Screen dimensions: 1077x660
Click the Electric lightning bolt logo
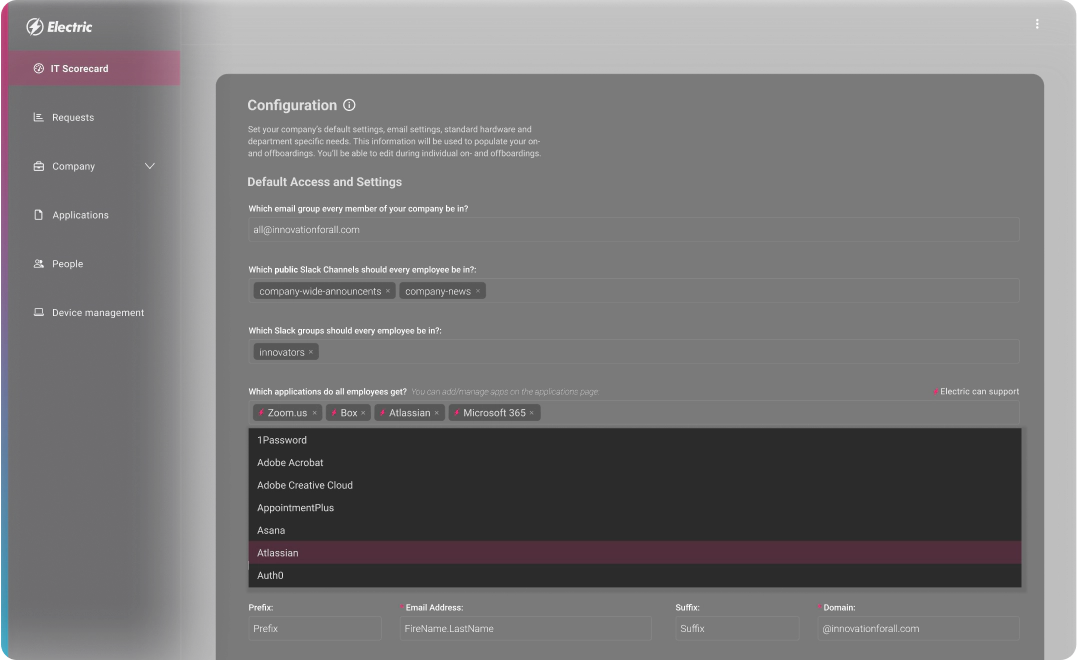34,27
